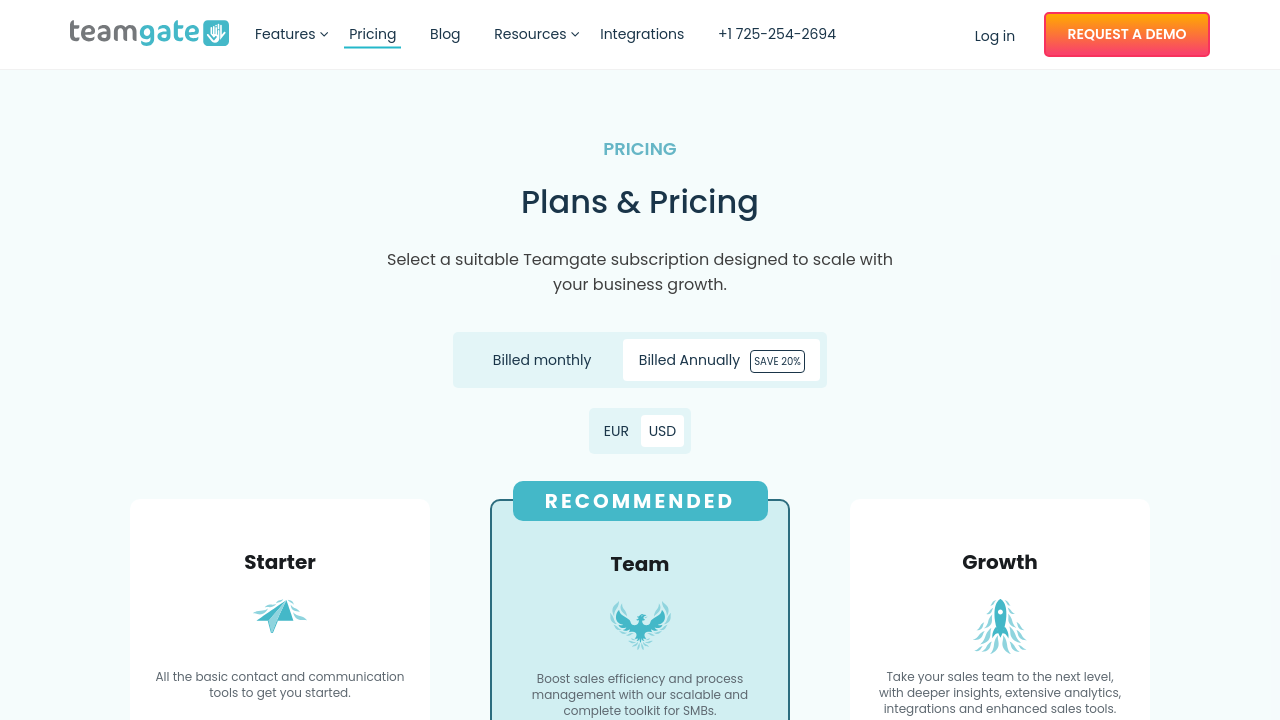
Task: Select USD currency
Action: coord(662,431)
